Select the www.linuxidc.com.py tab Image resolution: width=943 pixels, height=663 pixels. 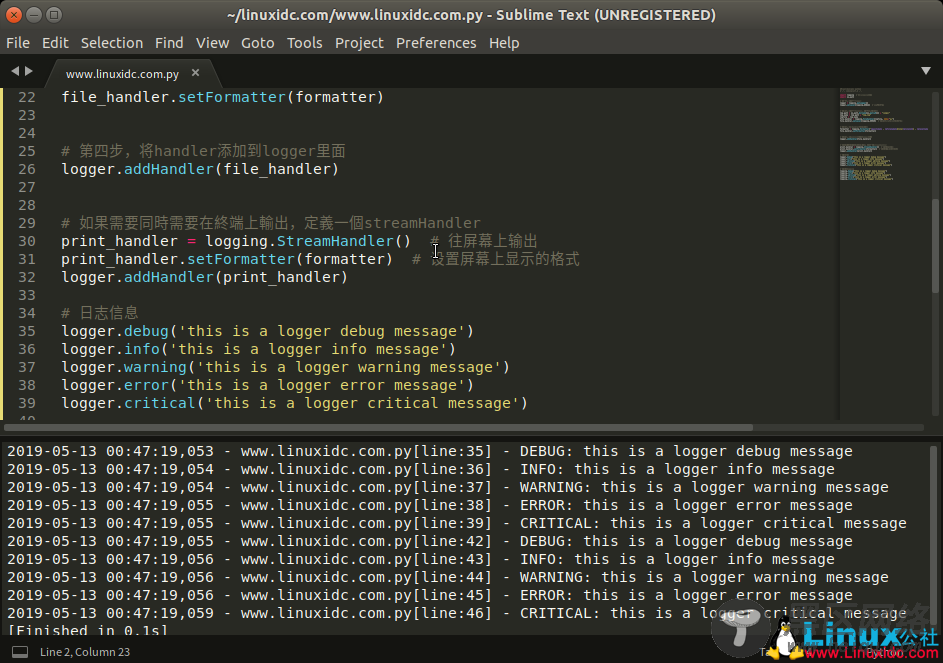coord(122,74)
